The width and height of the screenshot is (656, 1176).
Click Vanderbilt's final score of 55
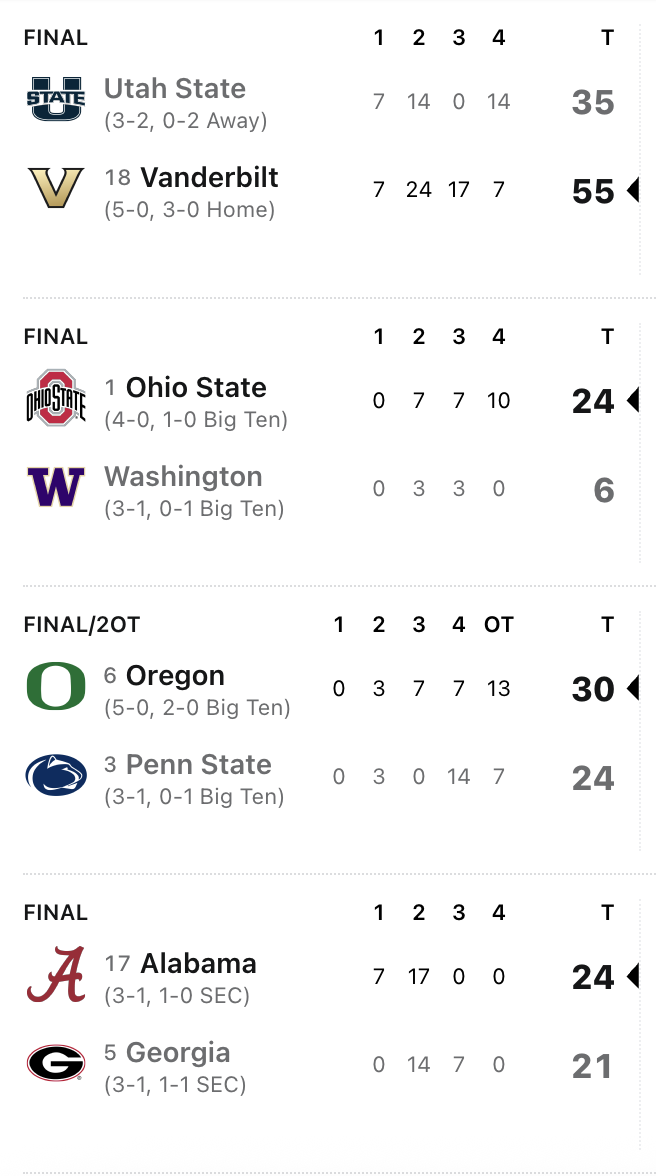pos(593,191)
